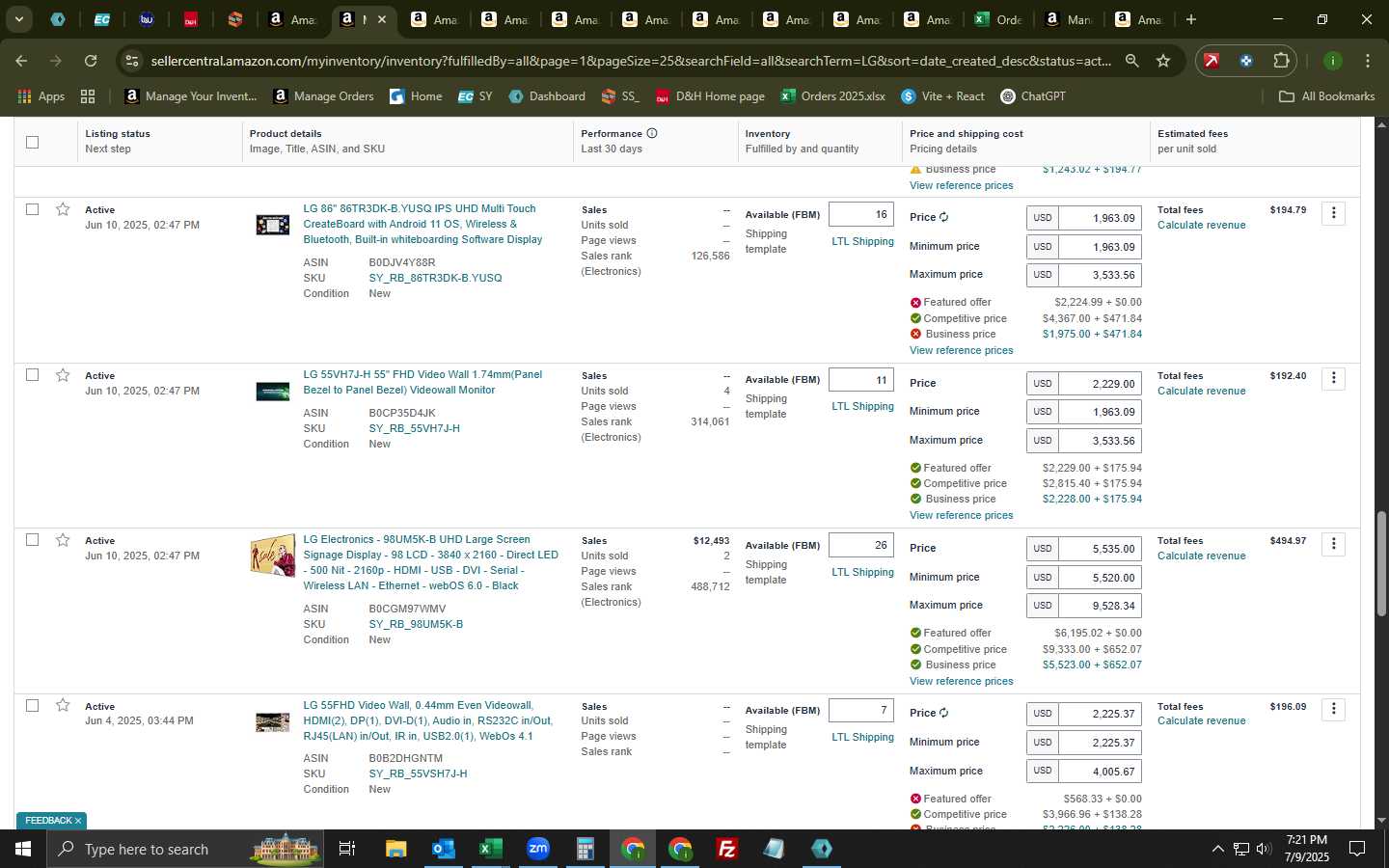Image resolution: width=1389 pixels, height=868 pixels.
Task: Edit price field 2,229.00 for 55VH7J-H
Action: pyautogui.click(x=1100, y=383)
